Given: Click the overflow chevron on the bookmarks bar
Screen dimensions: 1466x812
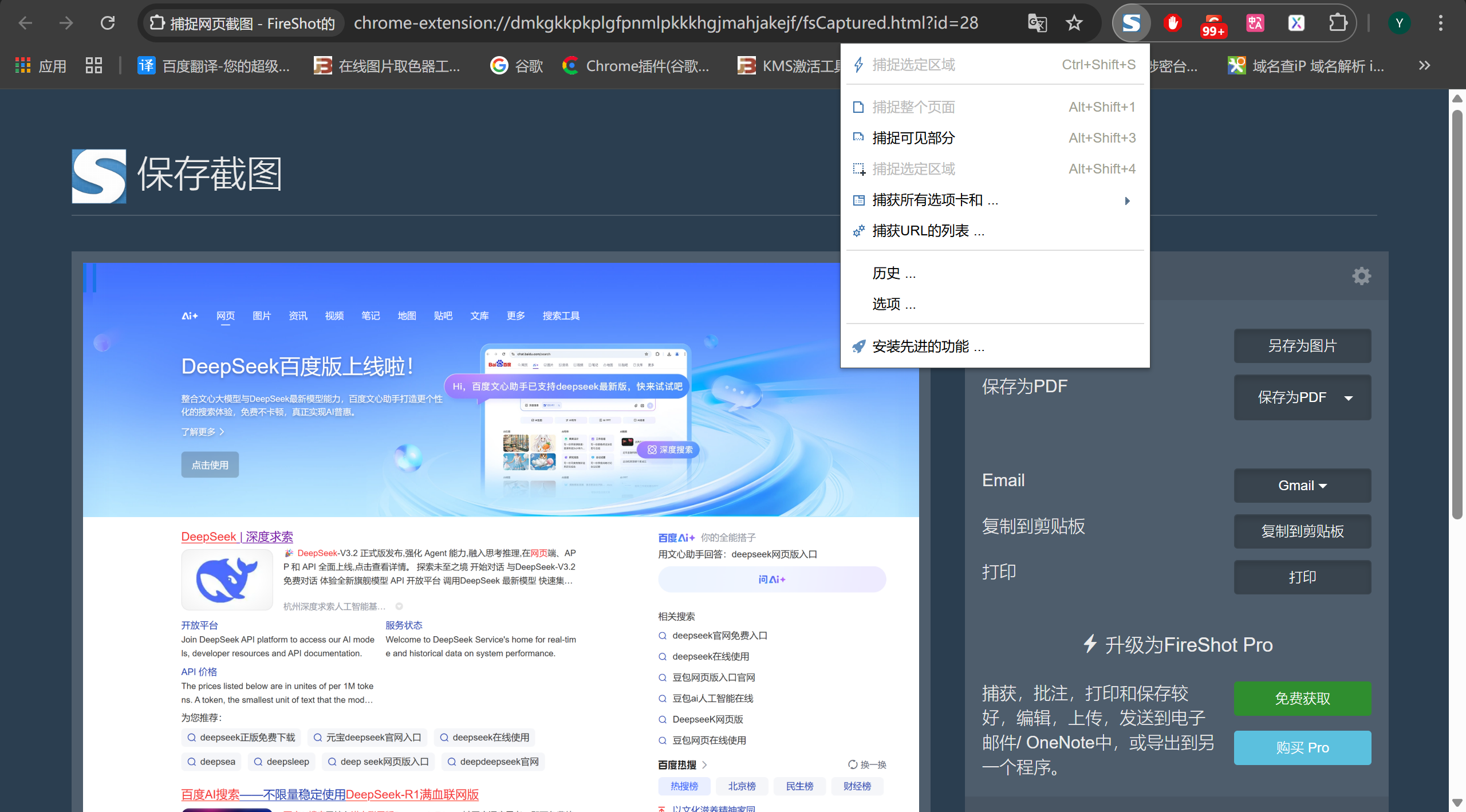Looking at the screenshot, I should tap(1424, 65).
